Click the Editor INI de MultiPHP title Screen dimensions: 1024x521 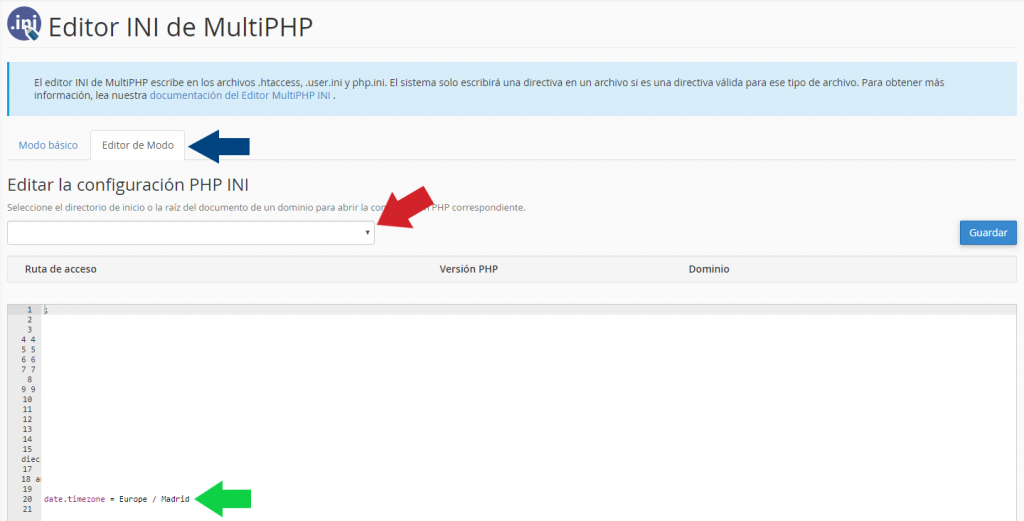[181, 27]
